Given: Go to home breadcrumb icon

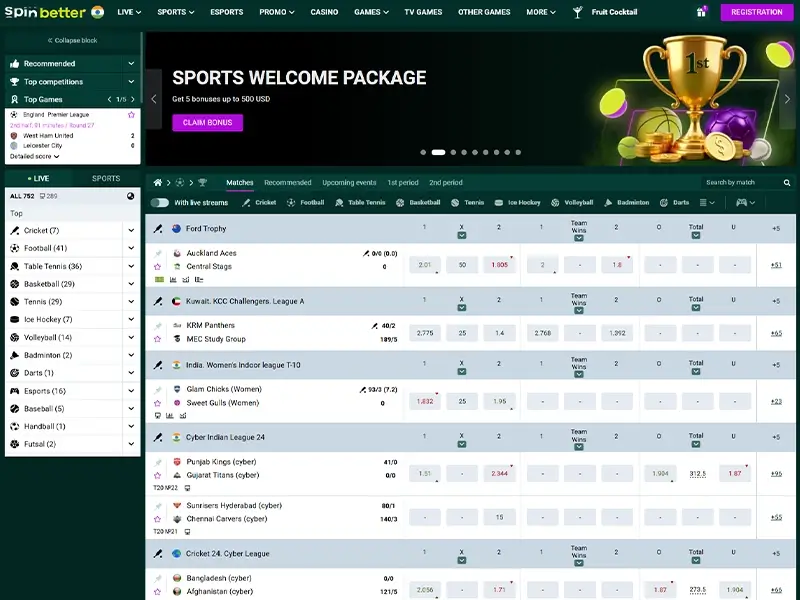Looking at the screenshot, I should point(158,183).
